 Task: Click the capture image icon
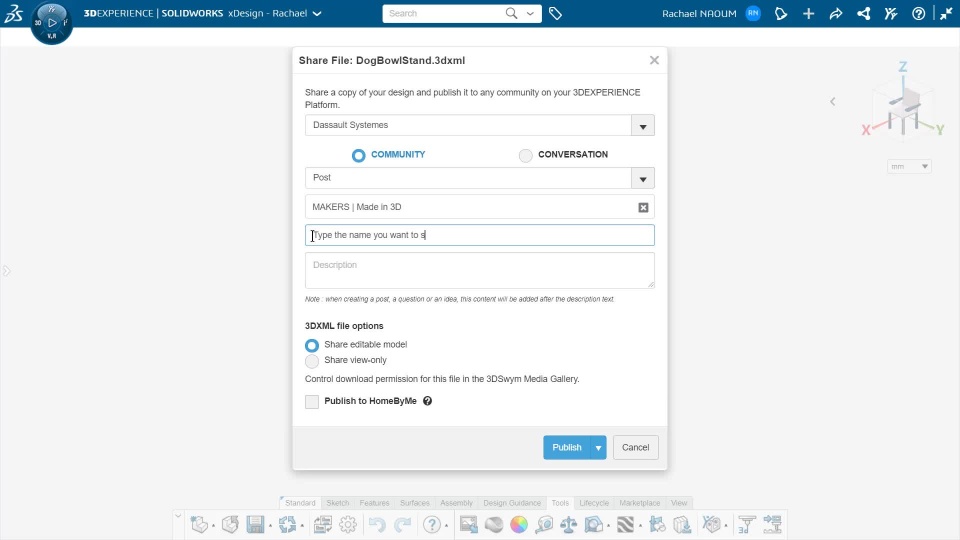click(468, 525)
